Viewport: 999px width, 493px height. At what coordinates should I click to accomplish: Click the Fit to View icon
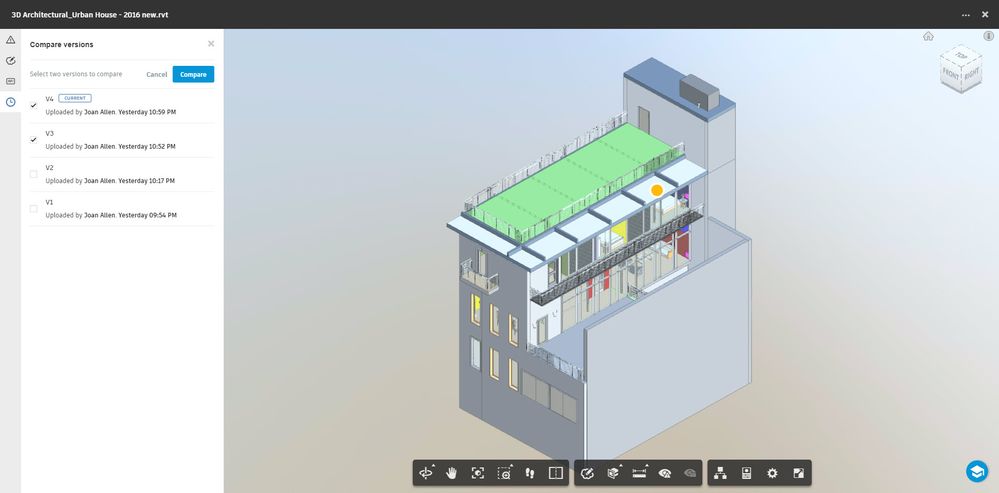tap(478, 473)
